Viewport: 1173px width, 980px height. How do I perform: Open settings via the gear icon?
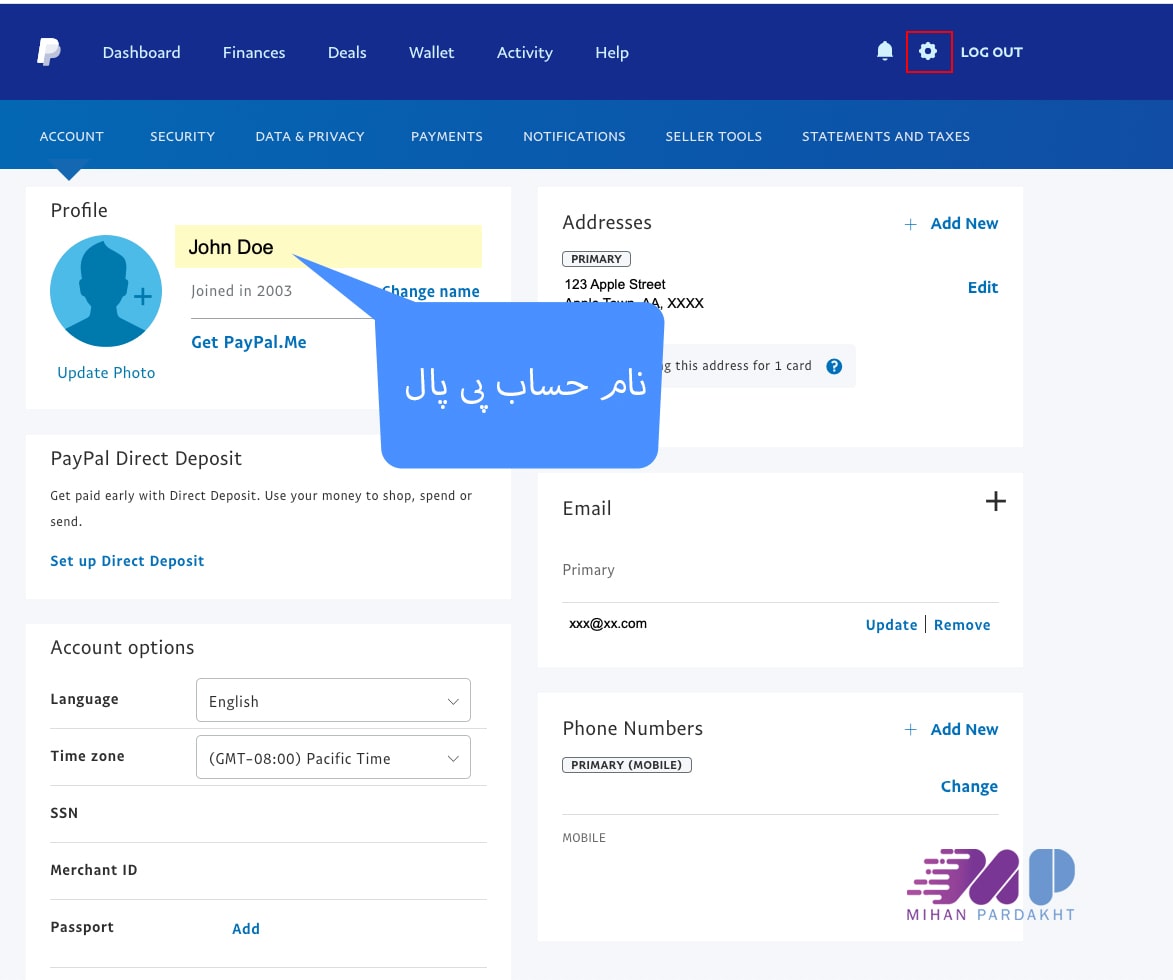click(928, 51)
